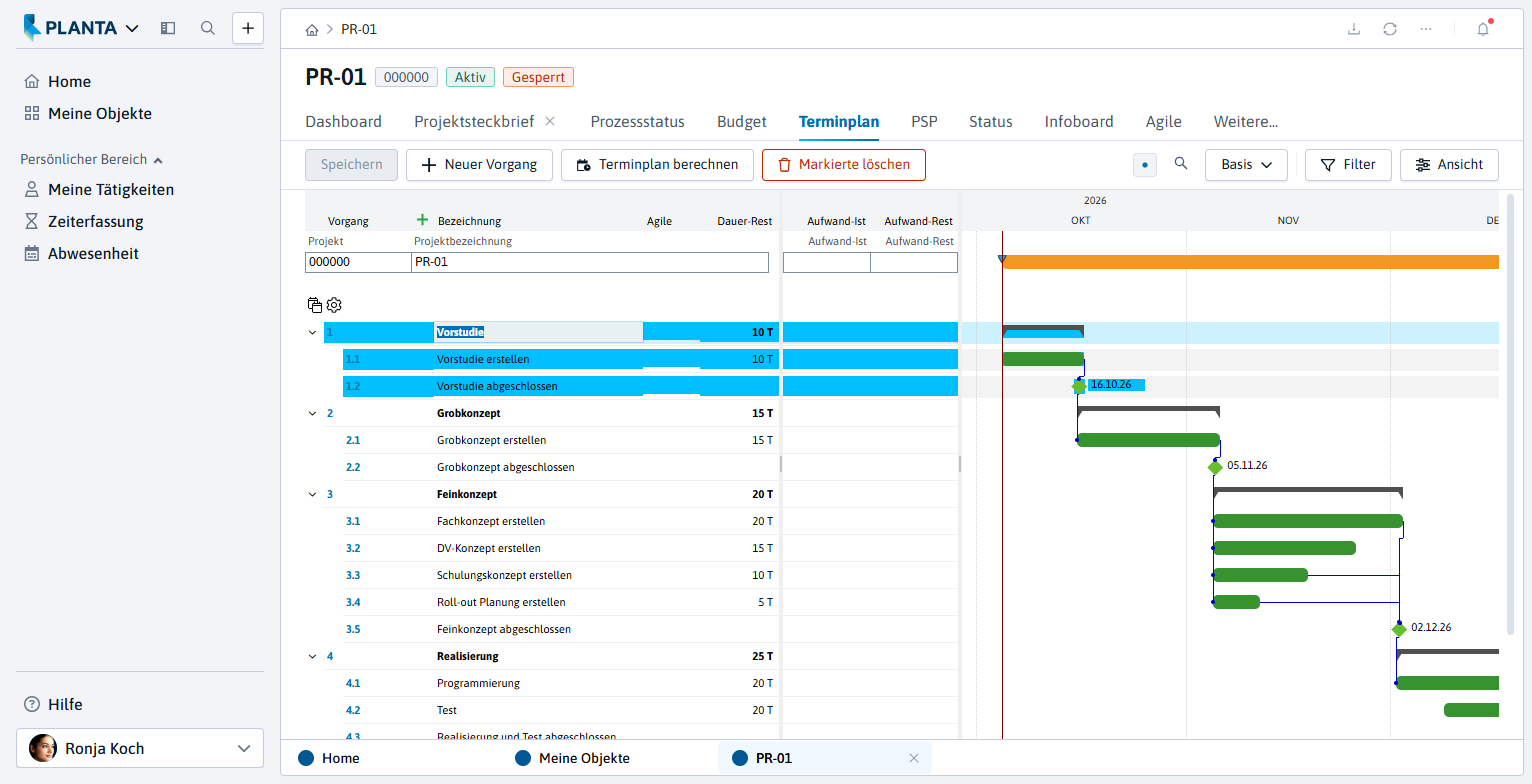
Task: Open the search icon in sidebar header
Action: tap(208, 28)
